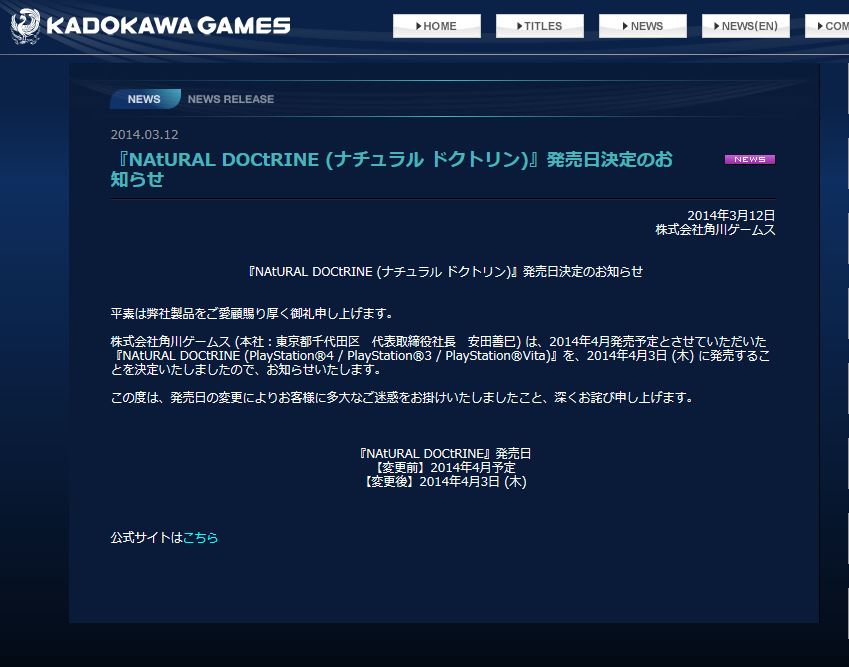
Task: Go to the NEWS navigation menu
Action: [643, 26]
